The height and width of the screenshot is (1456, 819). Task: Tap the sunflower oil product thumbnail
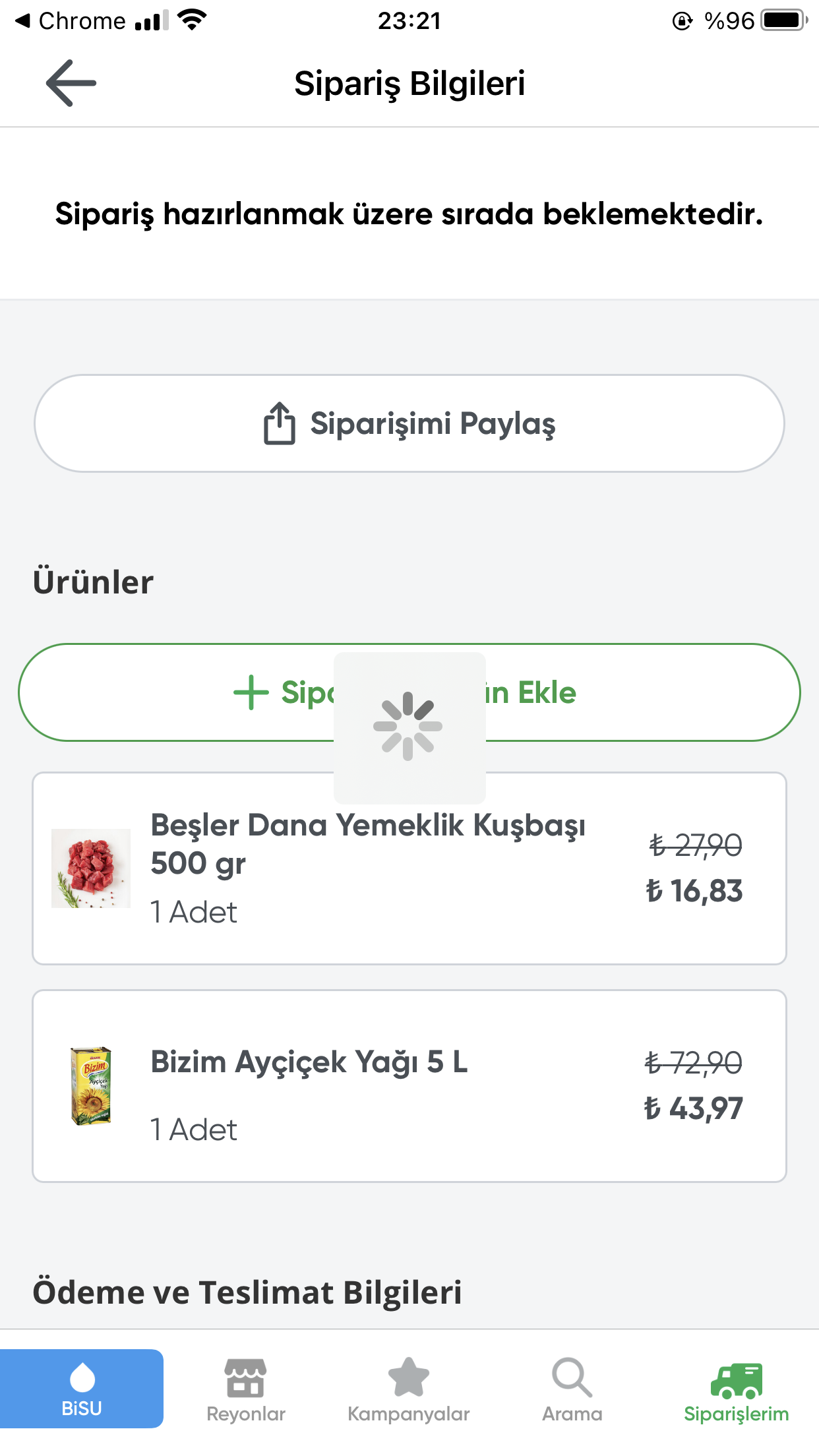[91, 1085]
